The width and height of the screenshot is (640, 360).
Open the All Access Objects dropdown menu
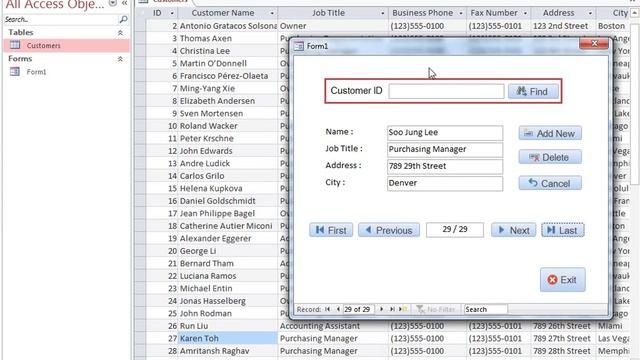pos(113,3)
